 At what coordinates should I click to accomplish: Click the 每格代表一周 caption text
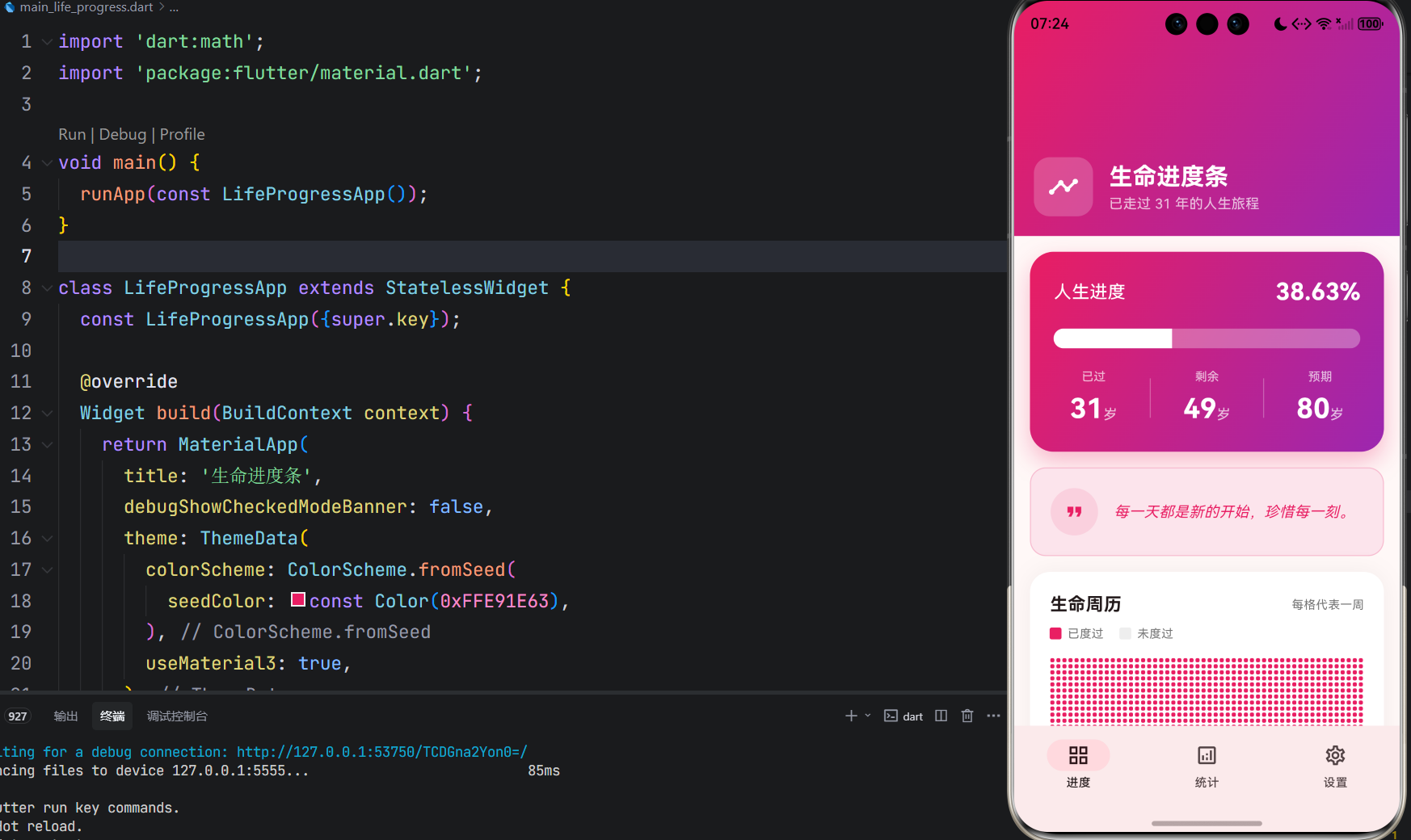click(x=1327, y=604)
